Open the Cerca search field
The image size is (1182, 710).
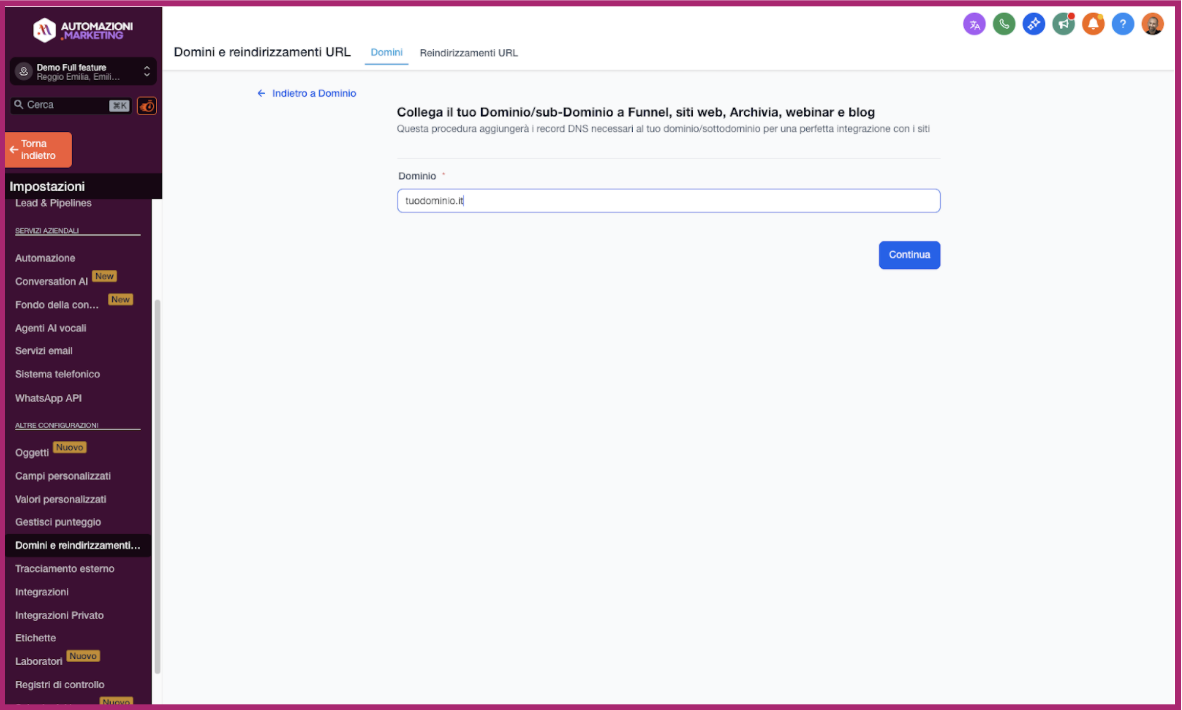(60, 104)
